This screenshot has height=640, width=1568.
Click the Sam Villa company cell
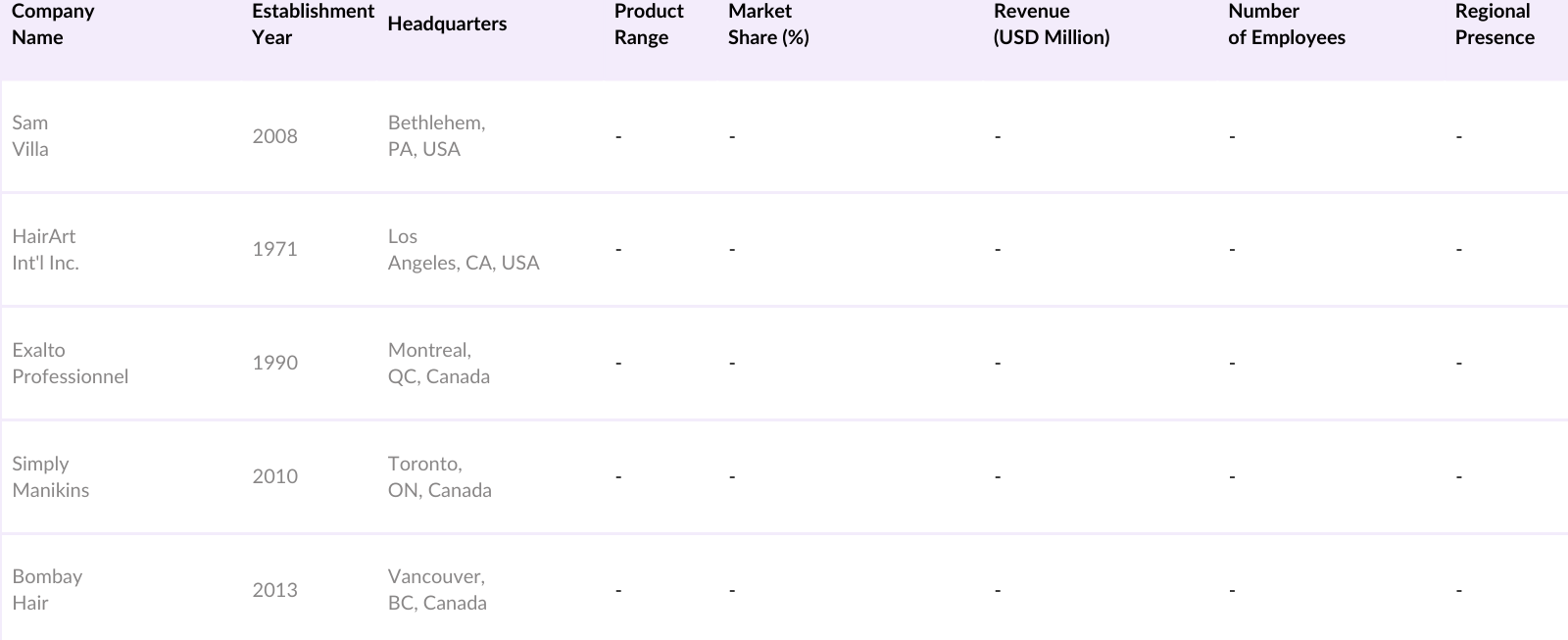pos(30,136)
